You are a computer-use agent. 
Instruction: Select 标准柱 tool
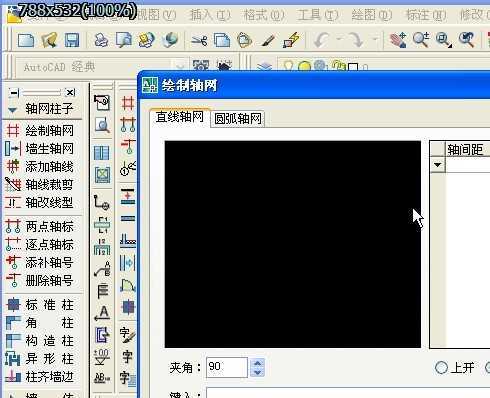[40, 305]
